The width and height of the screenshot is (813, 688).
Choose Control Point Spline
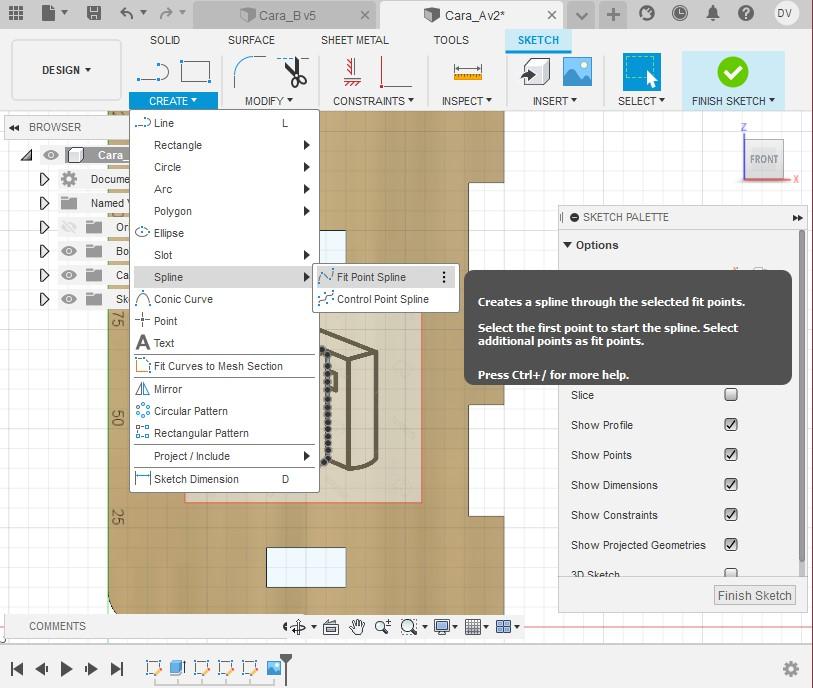coord(384,299)
